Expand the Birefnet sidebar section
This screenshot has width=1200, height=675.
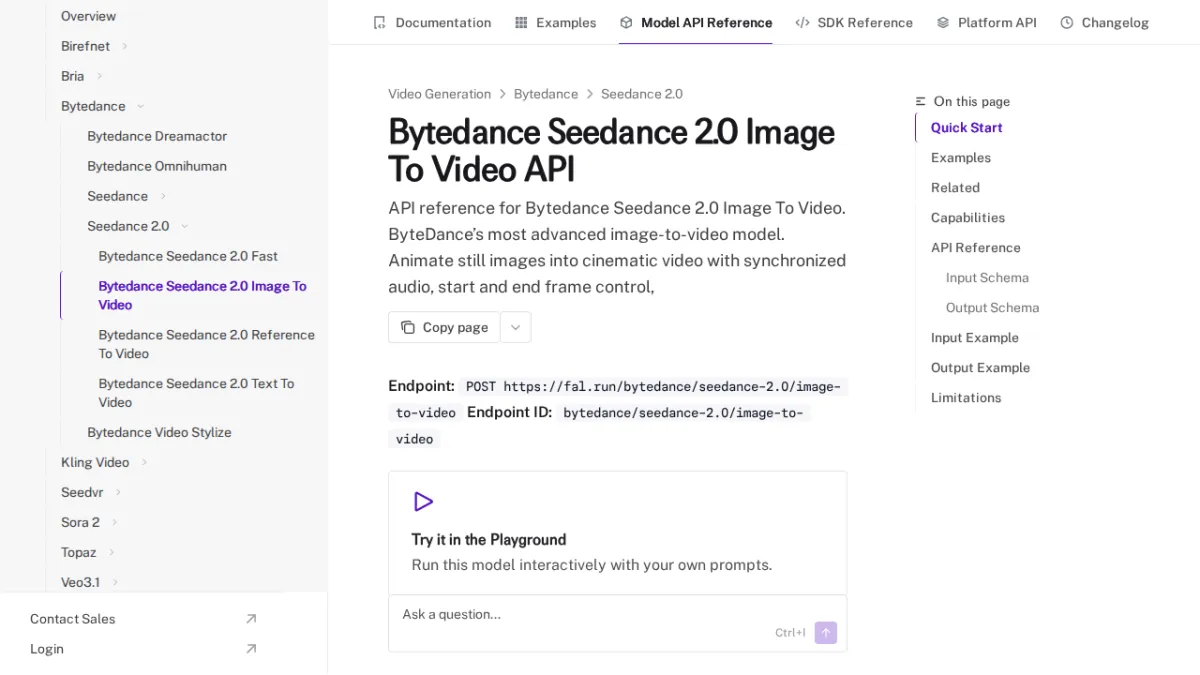point(125,46)
